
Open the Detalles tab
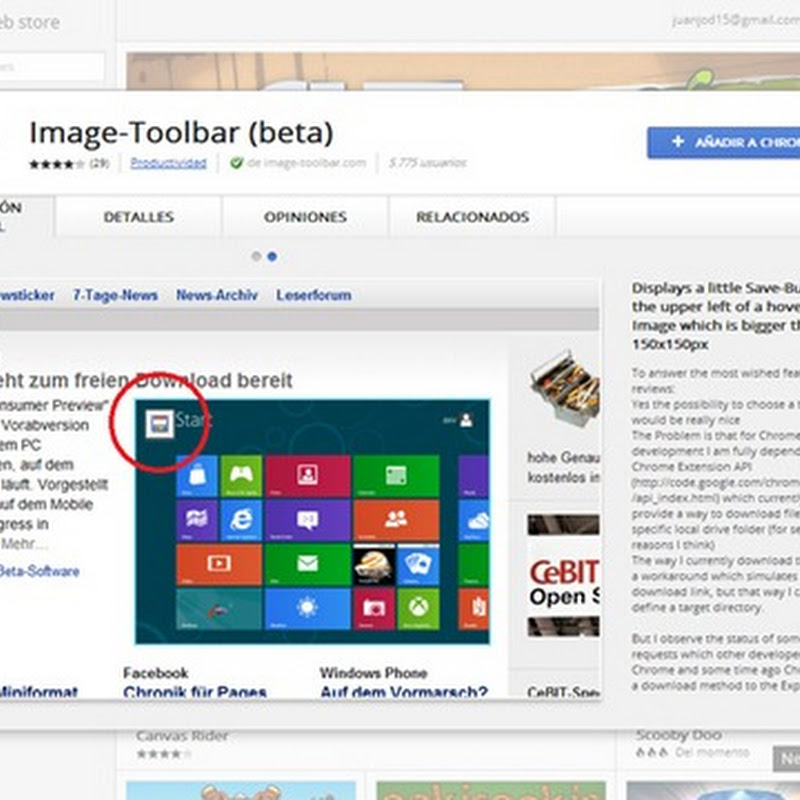138,217
